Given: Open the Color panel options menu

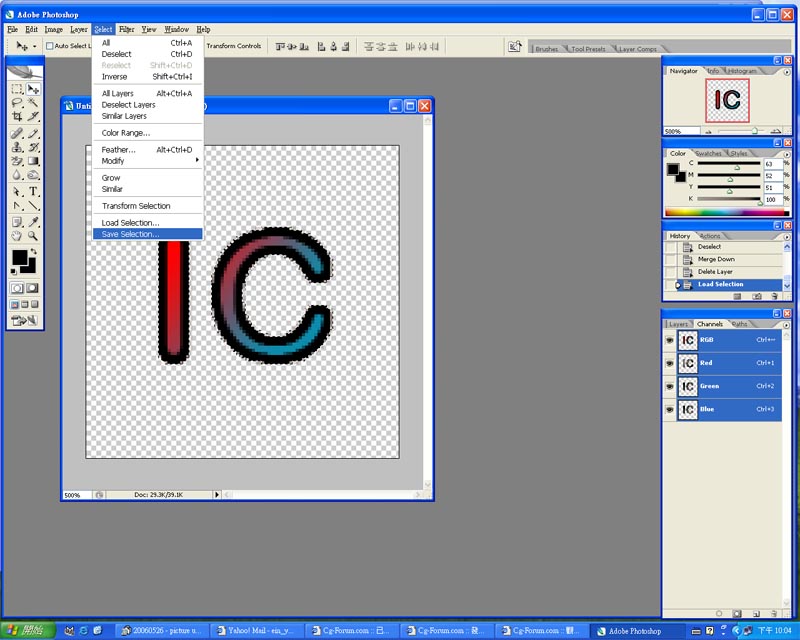Looking at the screenshot, I should [787, 154].
